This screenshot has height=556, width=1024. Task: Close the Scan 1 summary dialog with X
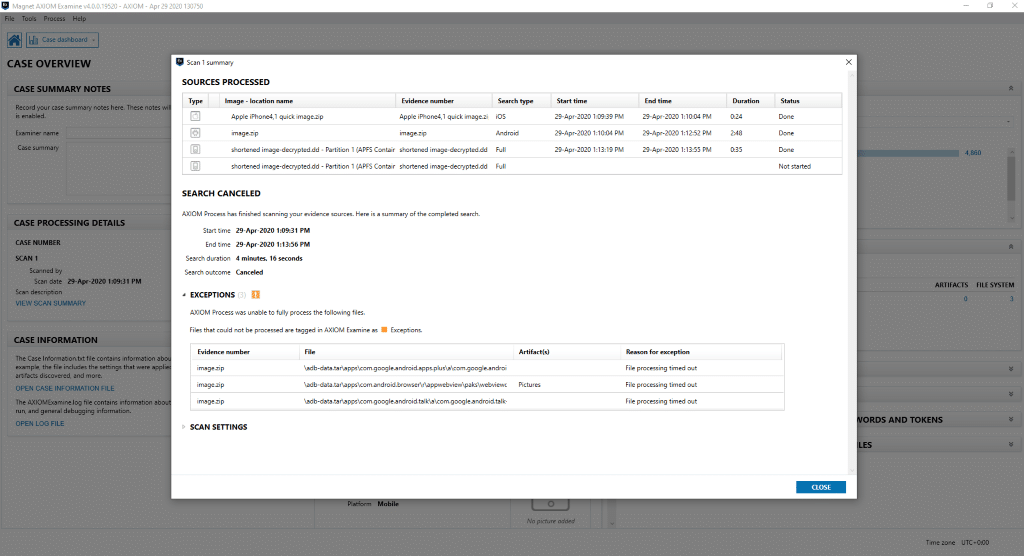click(848, 62)
